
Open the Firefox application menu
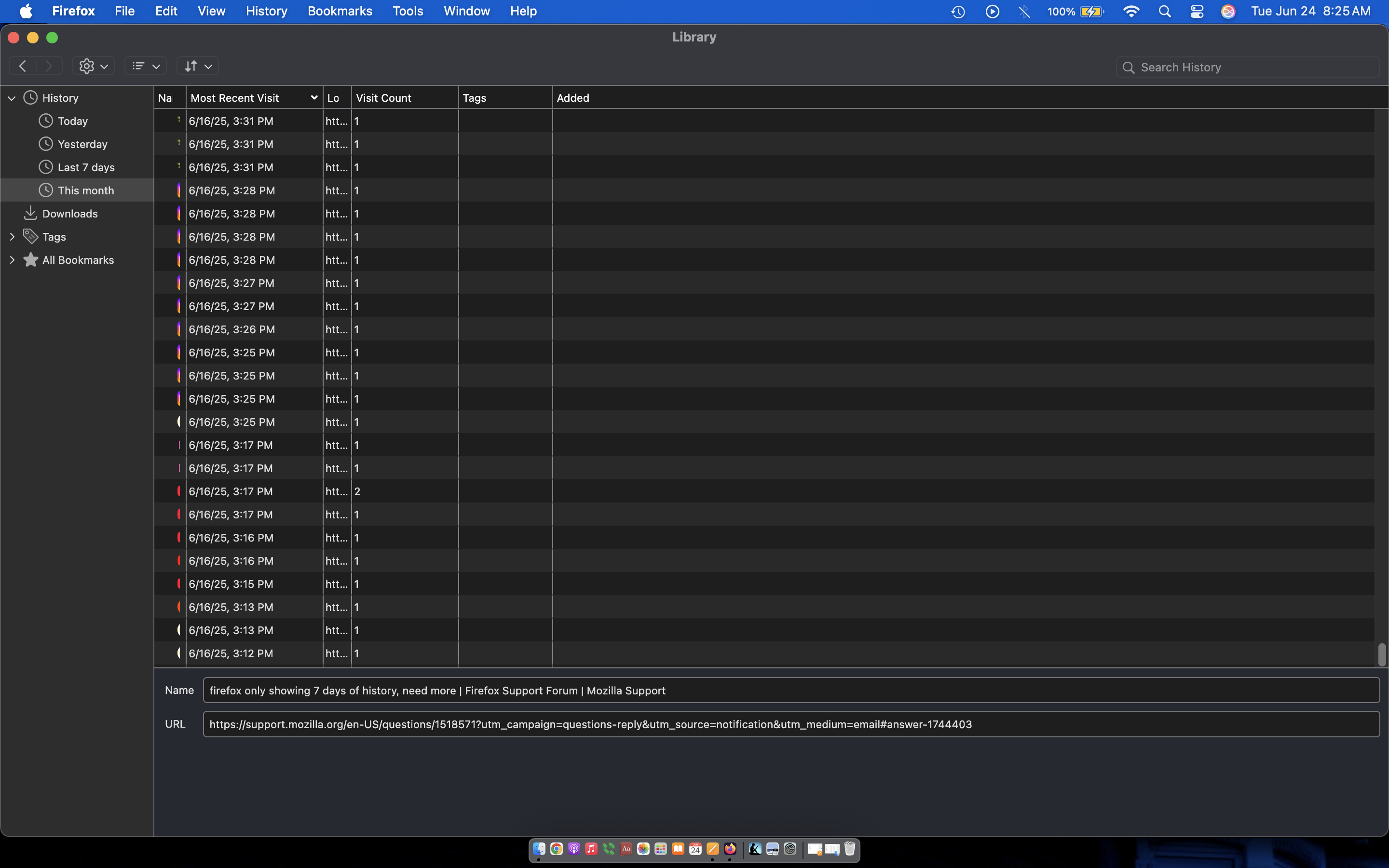(x=73, y=12)
